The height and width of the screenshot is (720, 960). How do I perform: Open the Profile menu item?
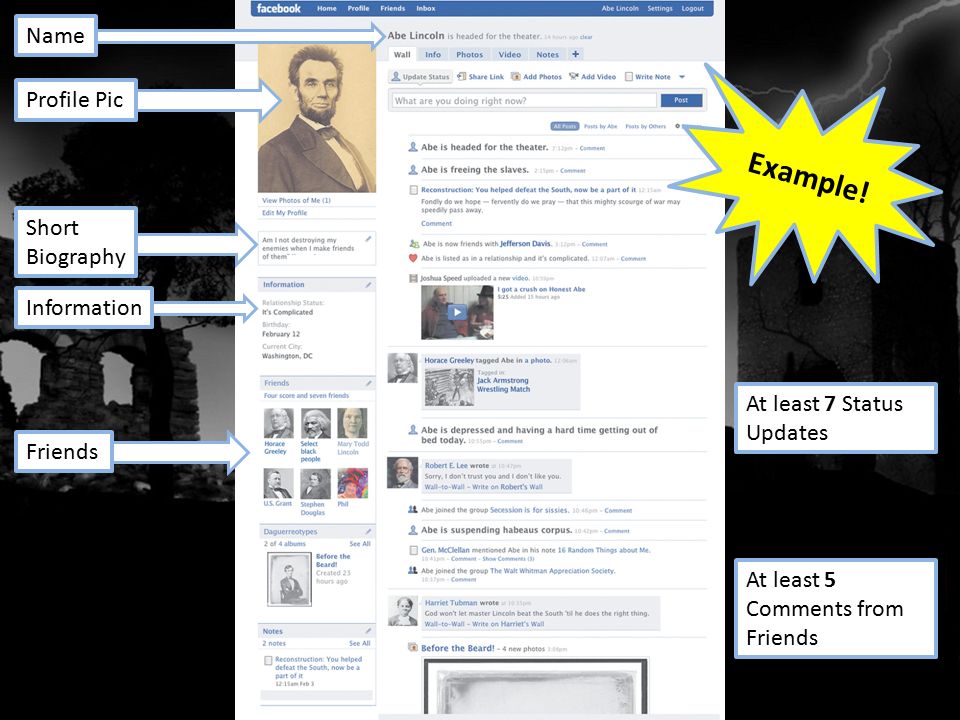pyautogui.click(x=358, y=9)
